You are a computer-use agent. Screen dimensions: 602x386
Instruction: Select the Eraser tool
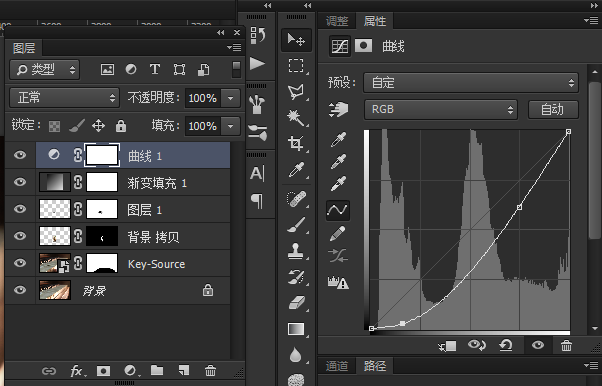pyautogui.click(x=296, y=303)
